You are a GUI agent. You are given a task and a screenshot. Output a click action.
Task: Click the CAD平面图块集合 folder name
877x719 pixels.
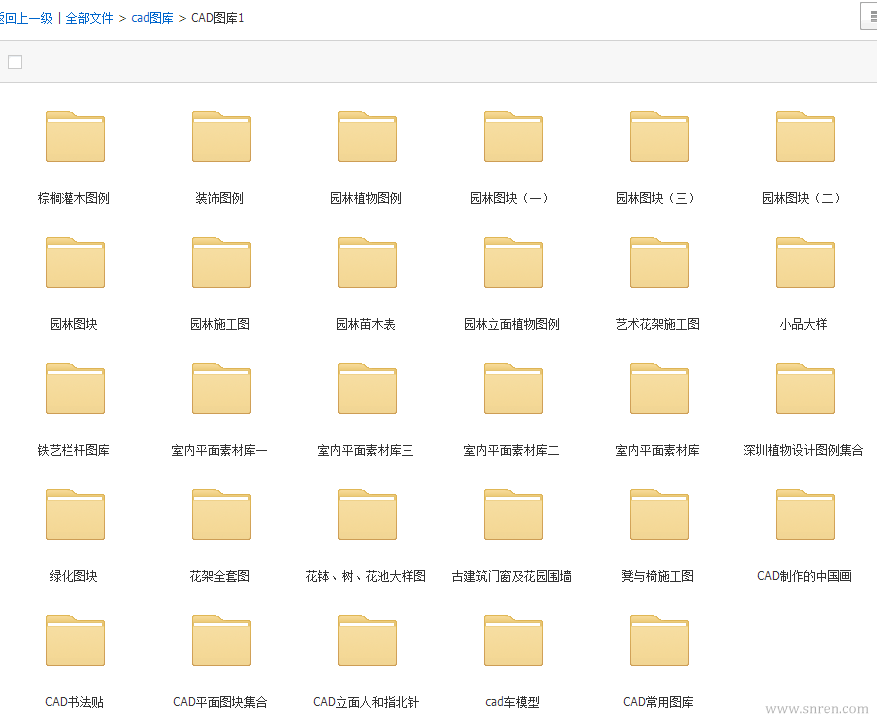pyautogui.click(x=220, y=702)
